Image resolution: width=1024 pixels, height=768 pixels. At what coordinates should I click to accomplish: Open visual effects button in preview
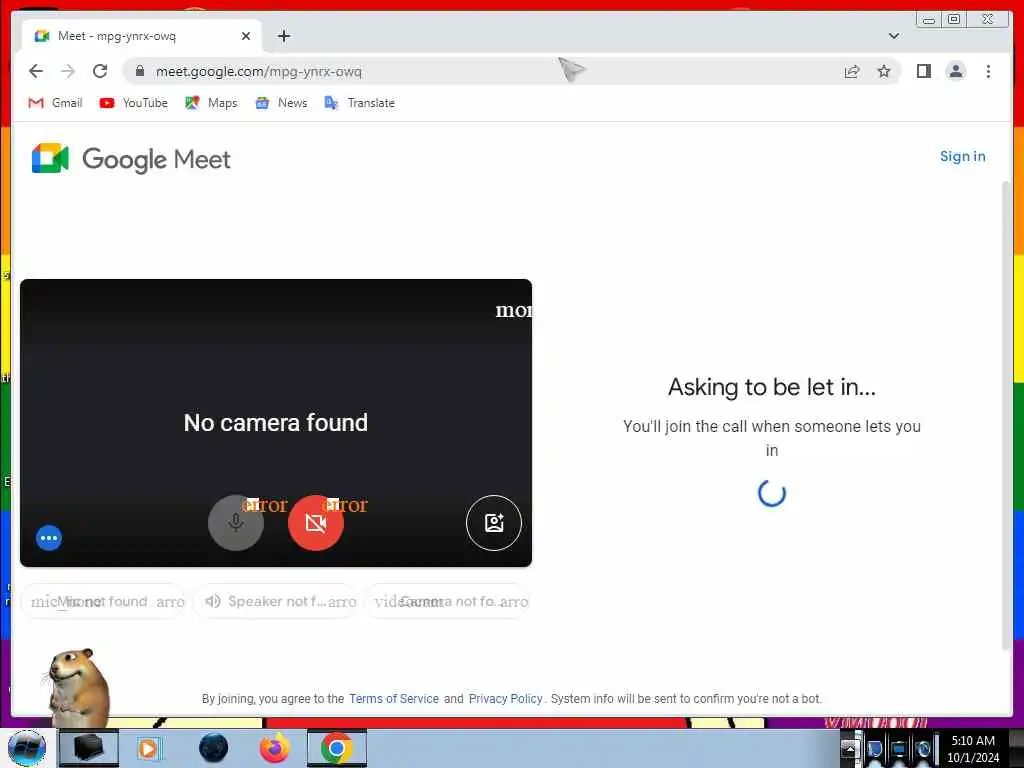tap(494, 522)
